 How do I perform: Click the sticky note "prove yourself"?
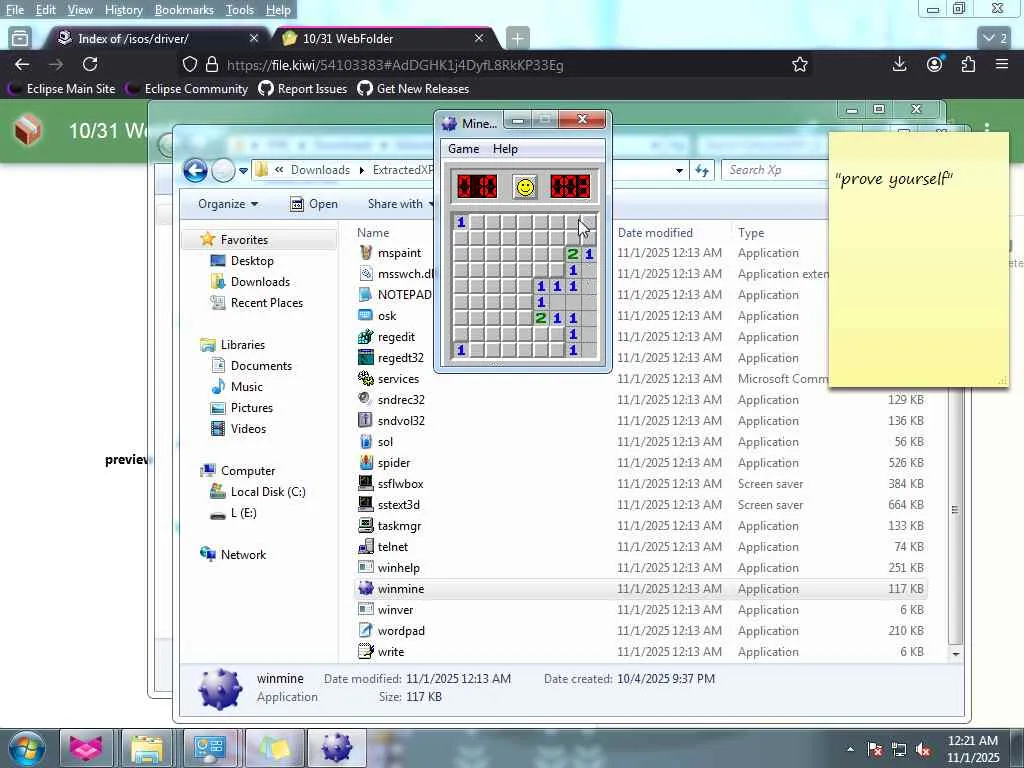918,259
